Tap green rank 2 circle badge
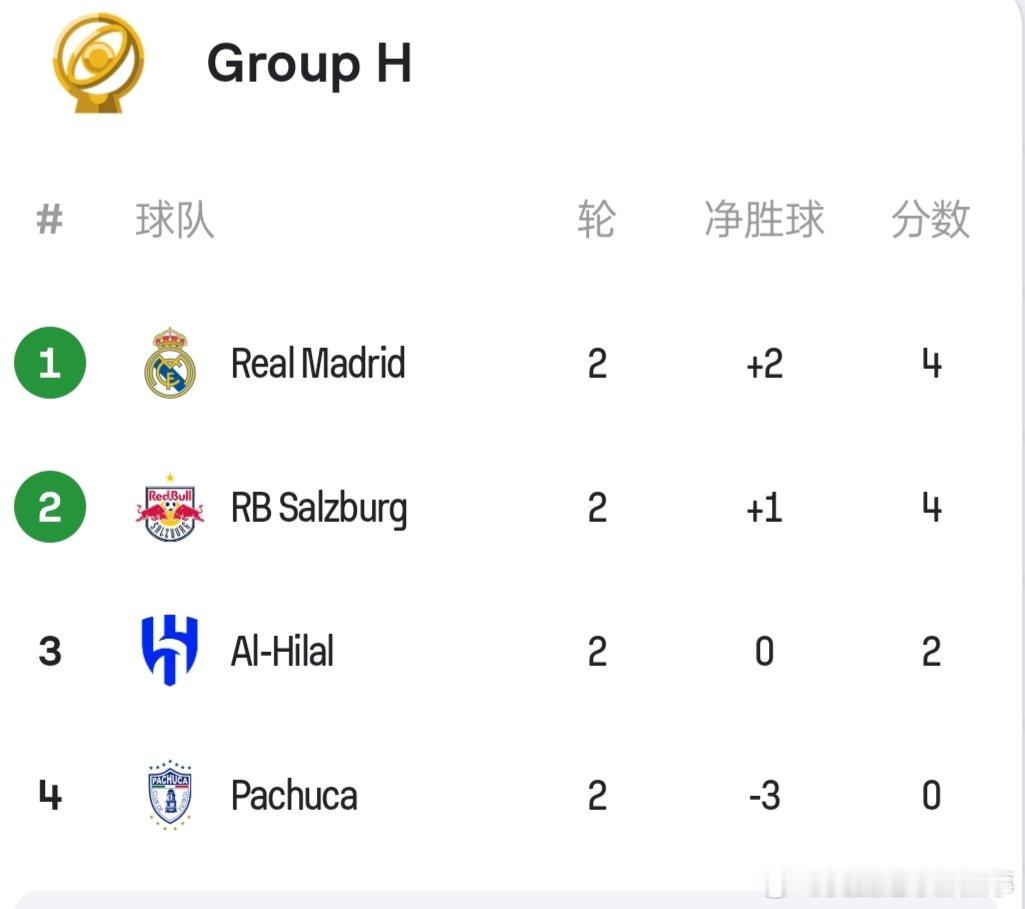Screen dimensions: 1025x909 click(50, 507)
